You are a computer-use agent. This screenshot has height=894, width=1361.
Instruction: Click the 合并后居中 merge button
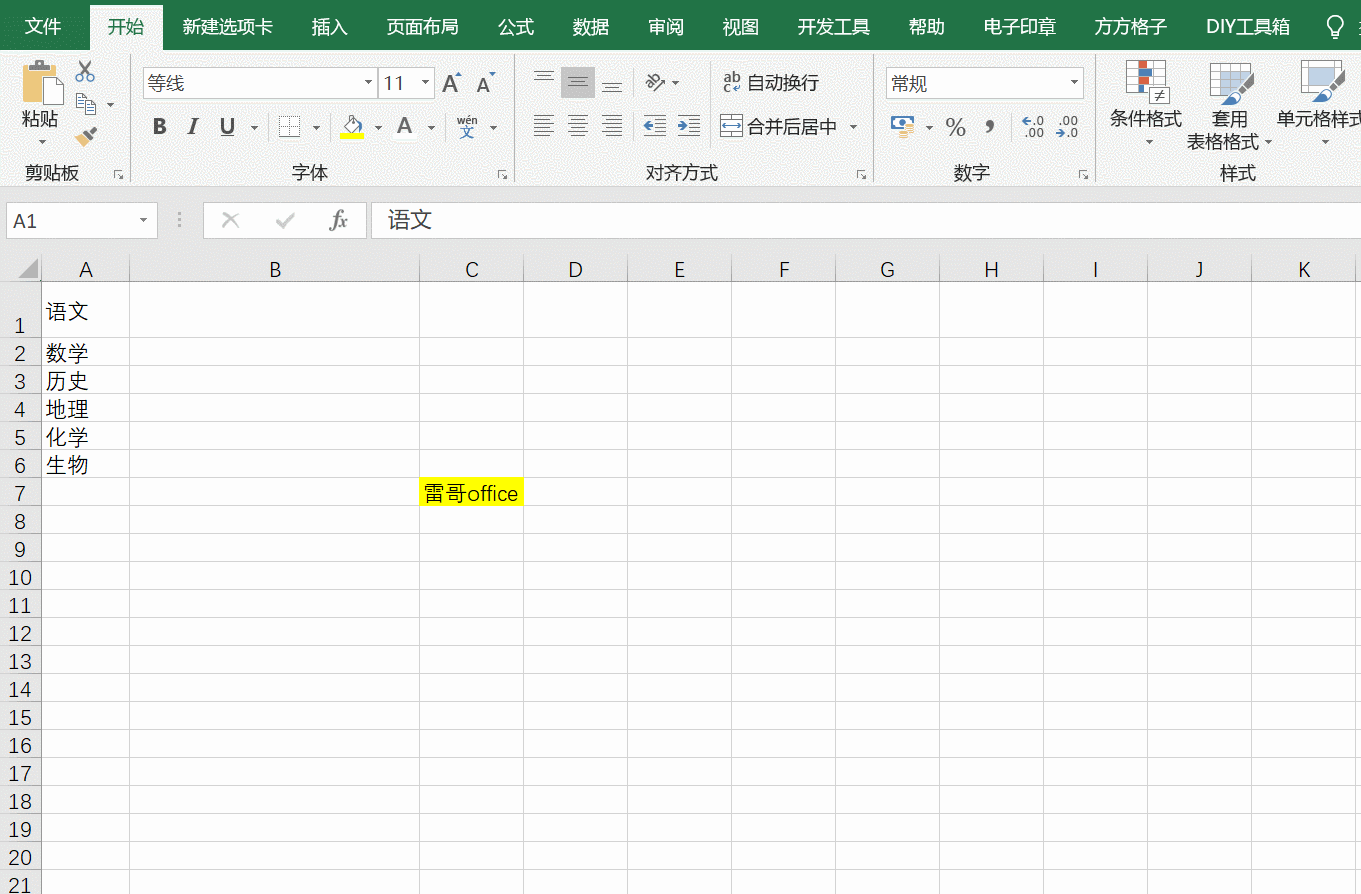pos(778,127)
